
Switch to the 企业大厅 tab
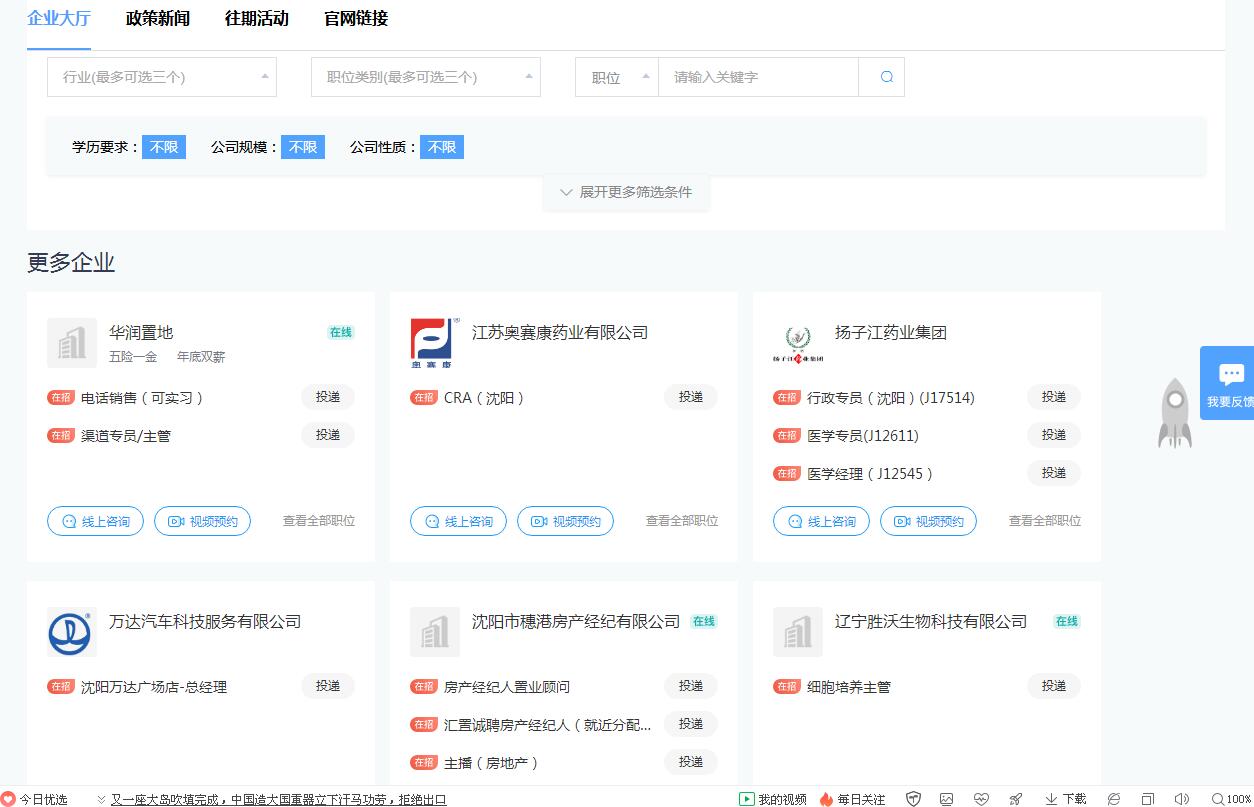59,18
